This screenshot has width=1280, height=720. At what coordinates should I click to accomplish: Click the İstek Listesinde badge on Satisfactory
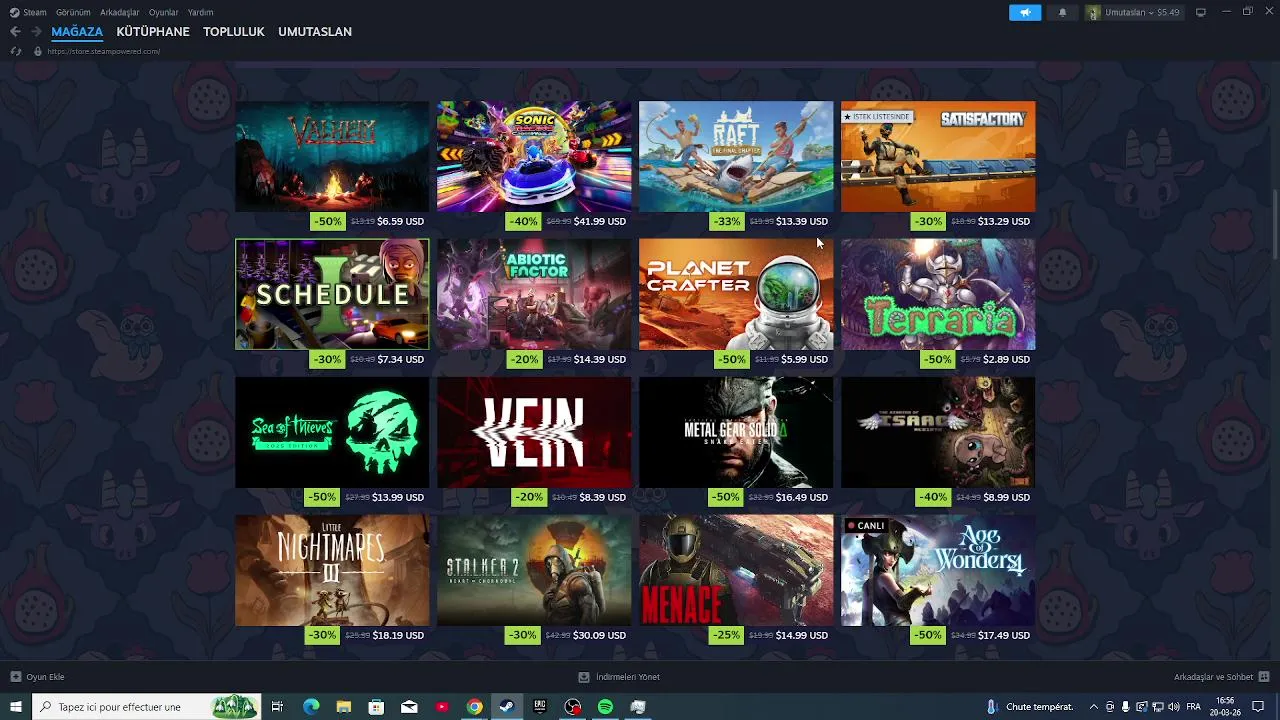coord(877,117)
